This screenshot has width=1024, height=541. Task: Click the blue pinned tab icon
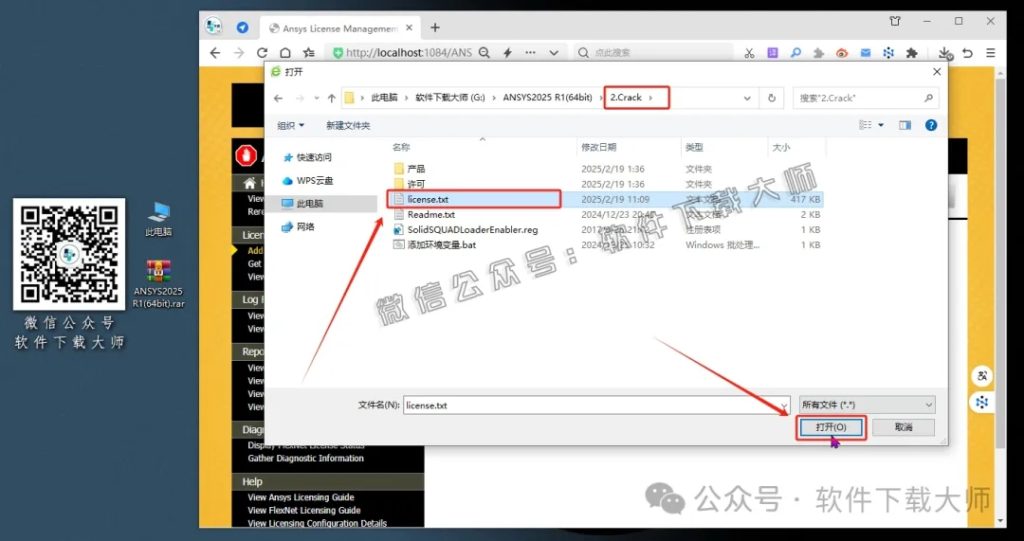[x=242, y=27]
